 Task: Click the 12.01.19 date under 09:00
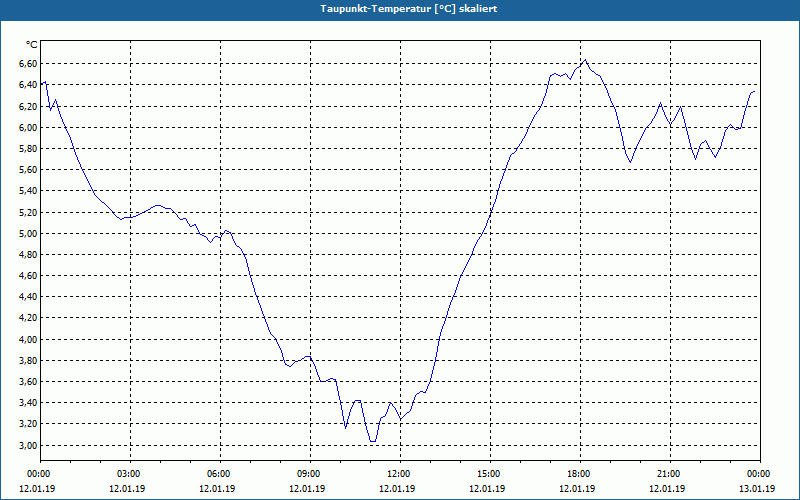point(307,489)
